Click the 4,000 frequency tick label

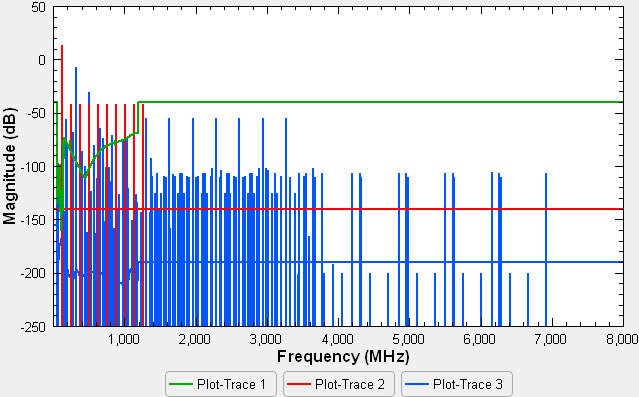[x=337, y=339]
